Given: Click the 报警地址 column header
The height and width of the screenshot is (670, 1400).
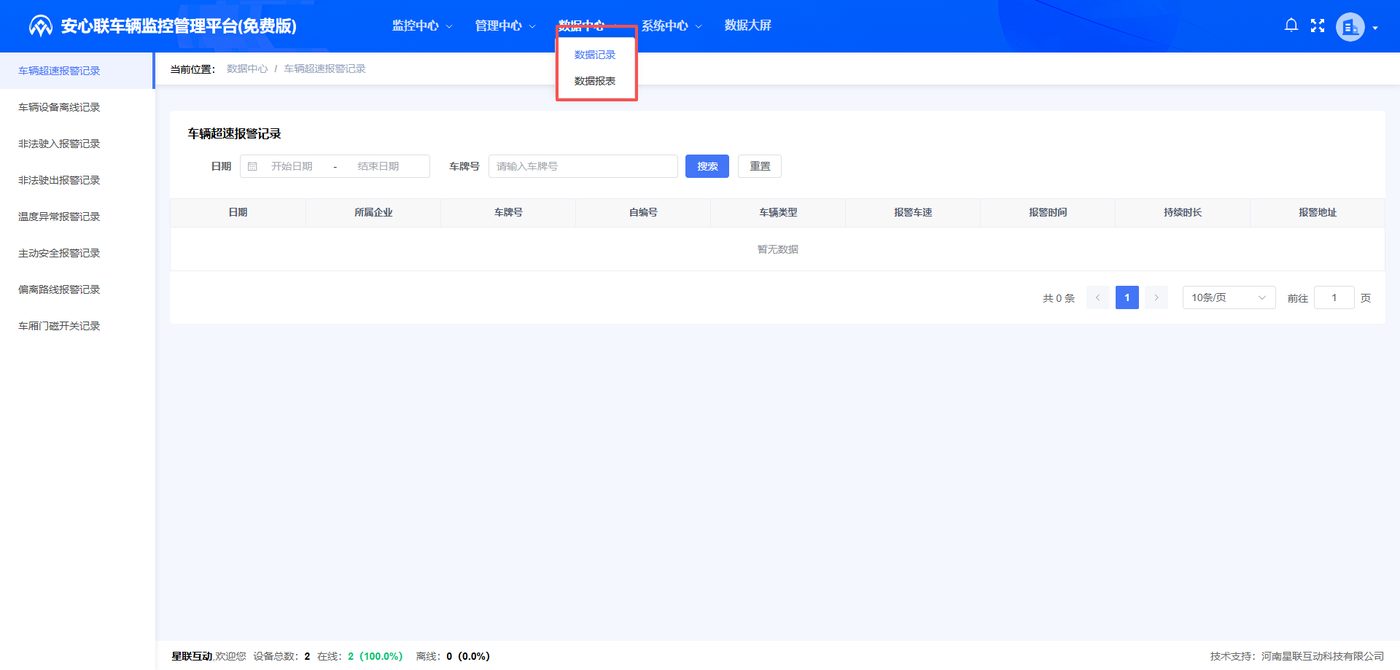Looking at the screenshot, I should click(x=1318, y=213).
